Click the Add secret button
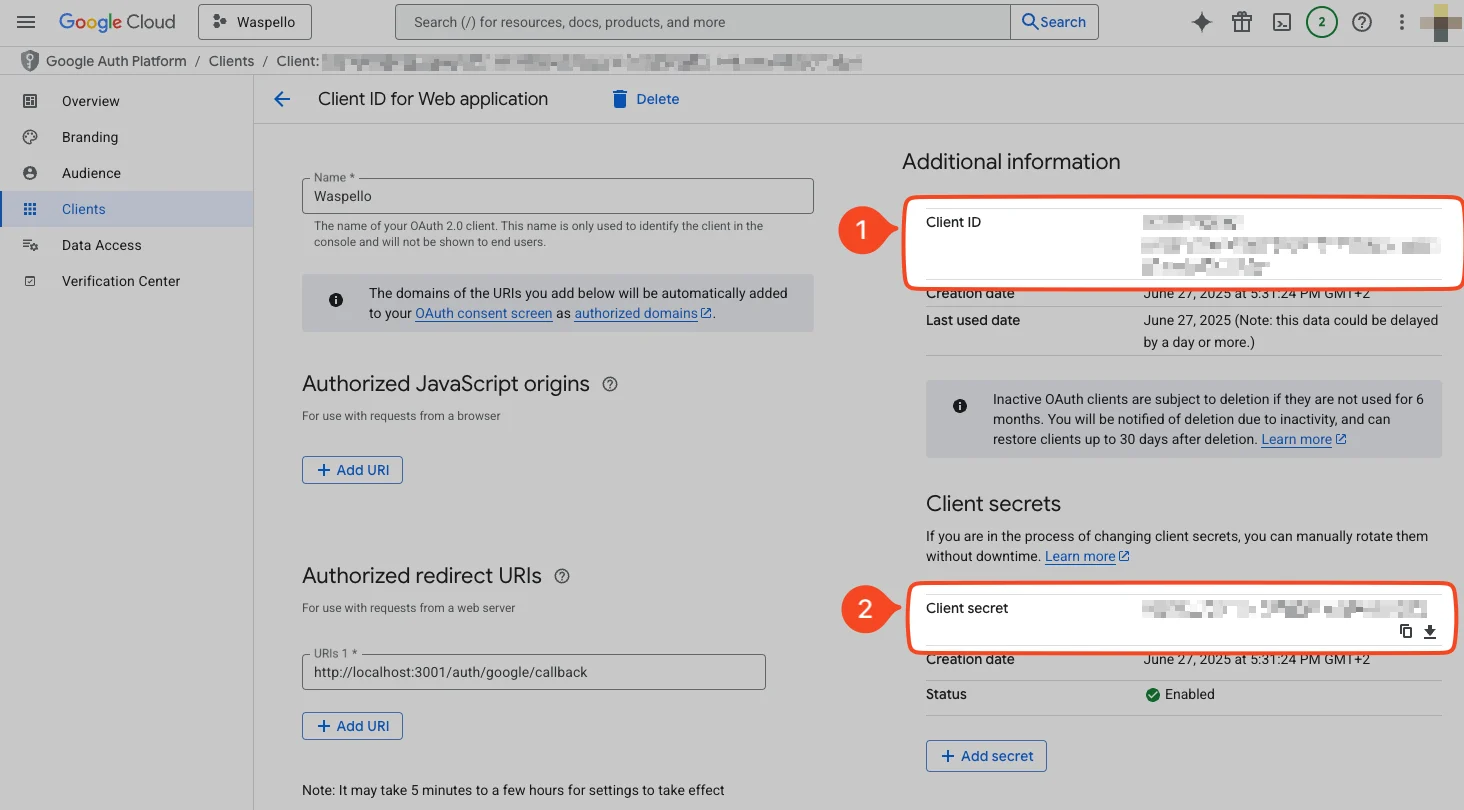This screenshot has height=810, width=1464. pos(986,756)
